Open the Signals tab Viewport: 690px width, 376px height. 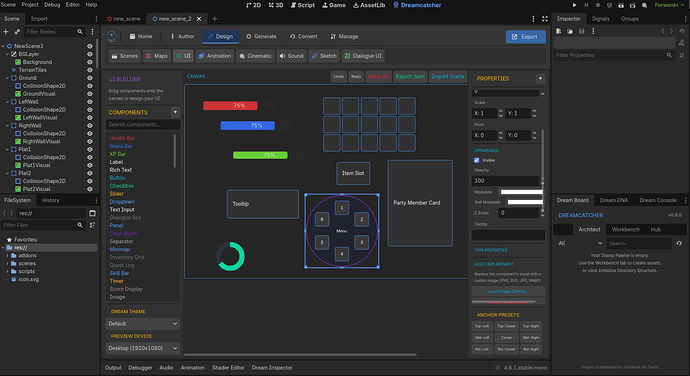pos(601,18)
